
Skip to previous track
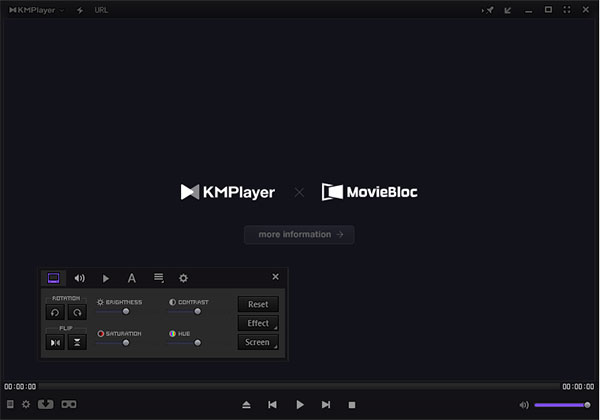click(272, 405)
